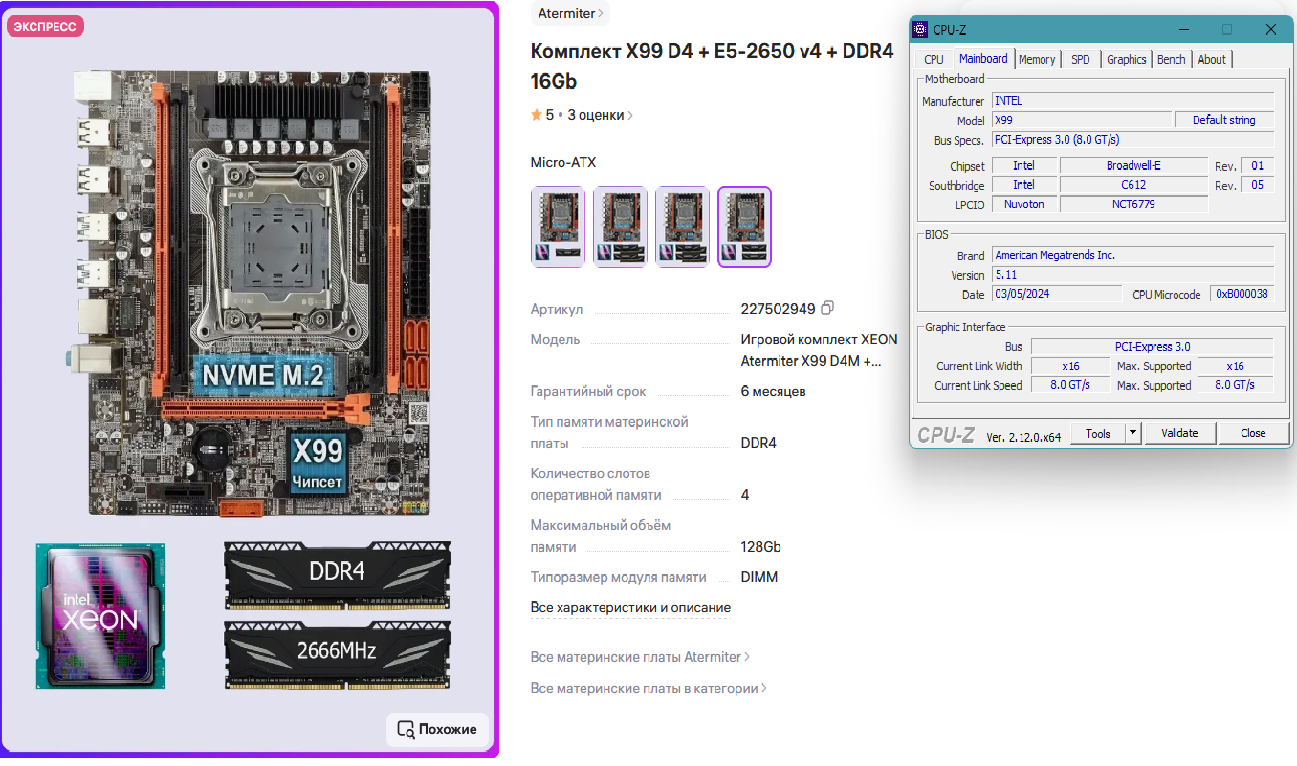Close the CPU-Z window with X

point(1271,30)
